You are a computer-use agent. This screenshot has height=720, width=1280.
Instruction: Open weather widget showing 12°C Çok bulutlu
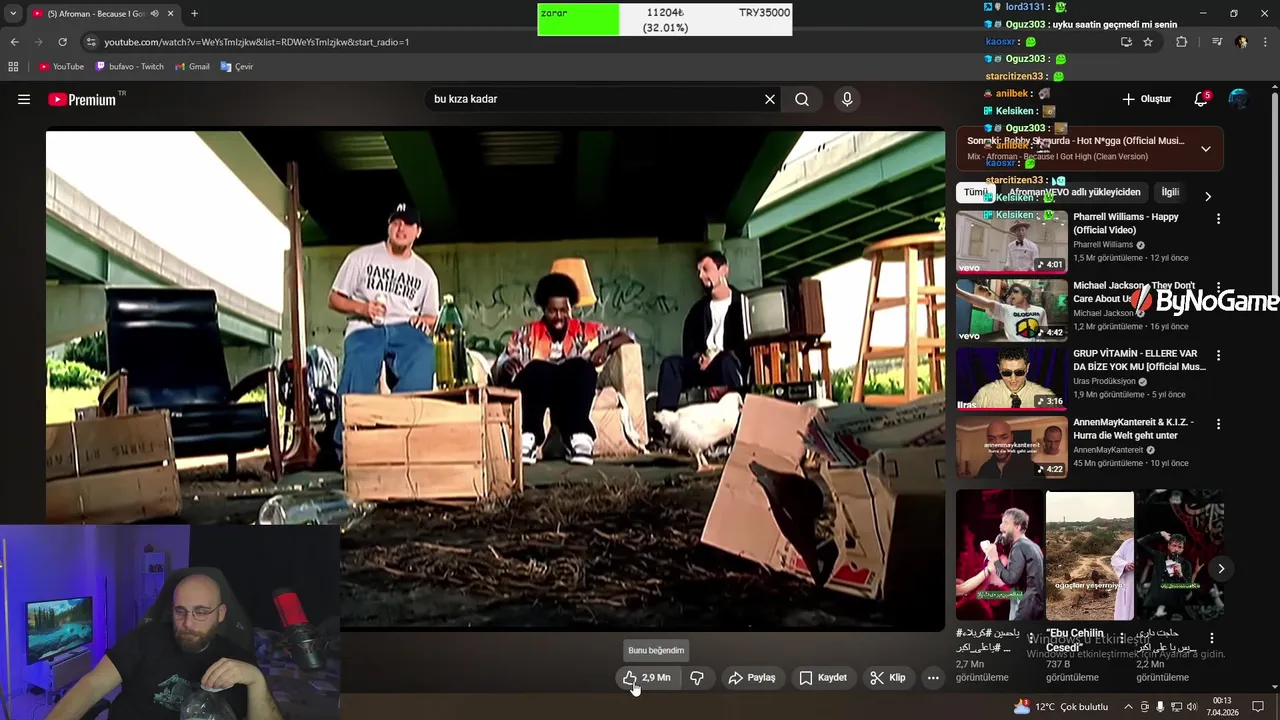click(x=1061, y=706)
